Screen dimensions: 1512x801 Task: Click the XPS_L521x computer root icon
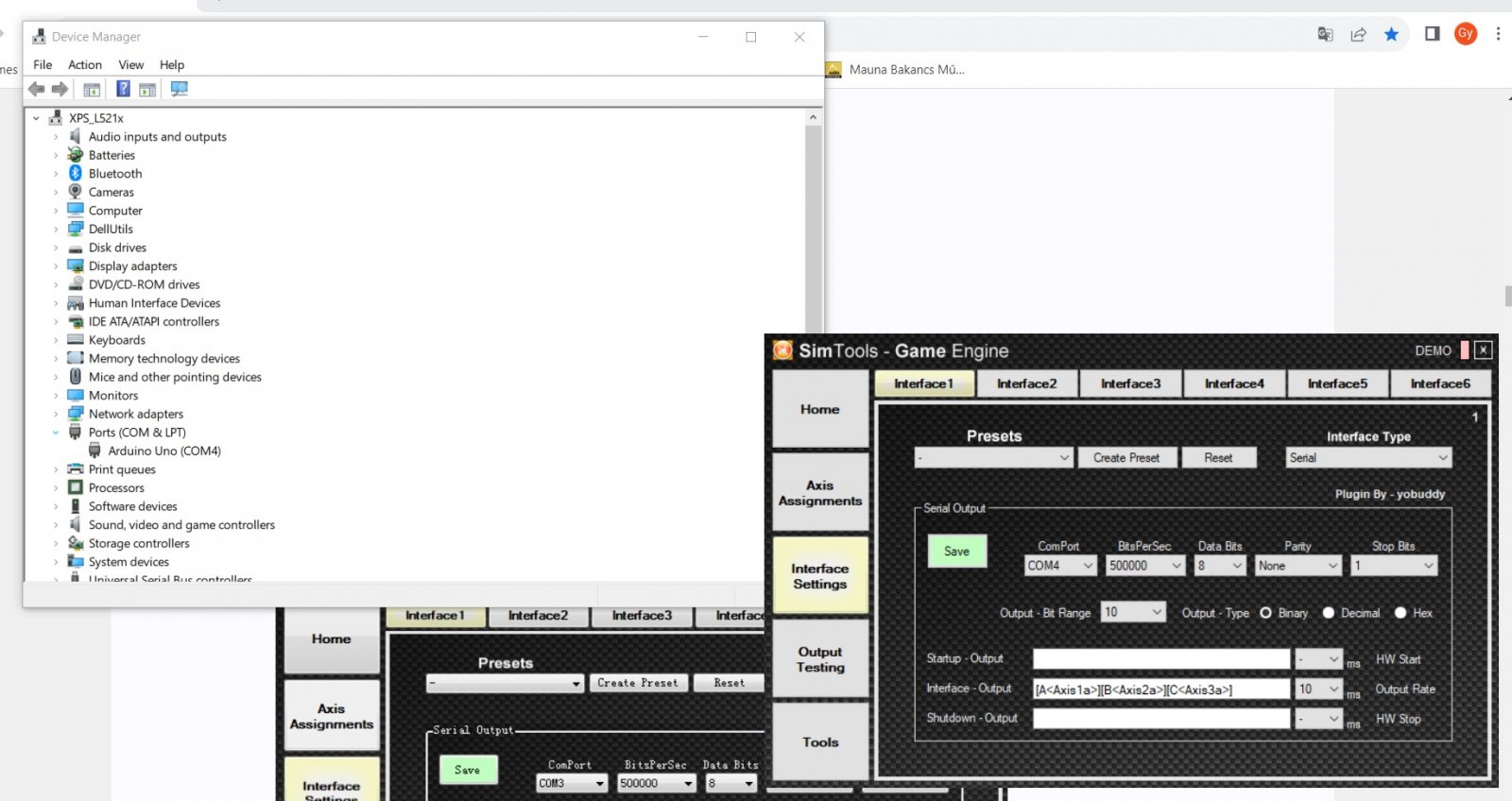tap(56, 118)
